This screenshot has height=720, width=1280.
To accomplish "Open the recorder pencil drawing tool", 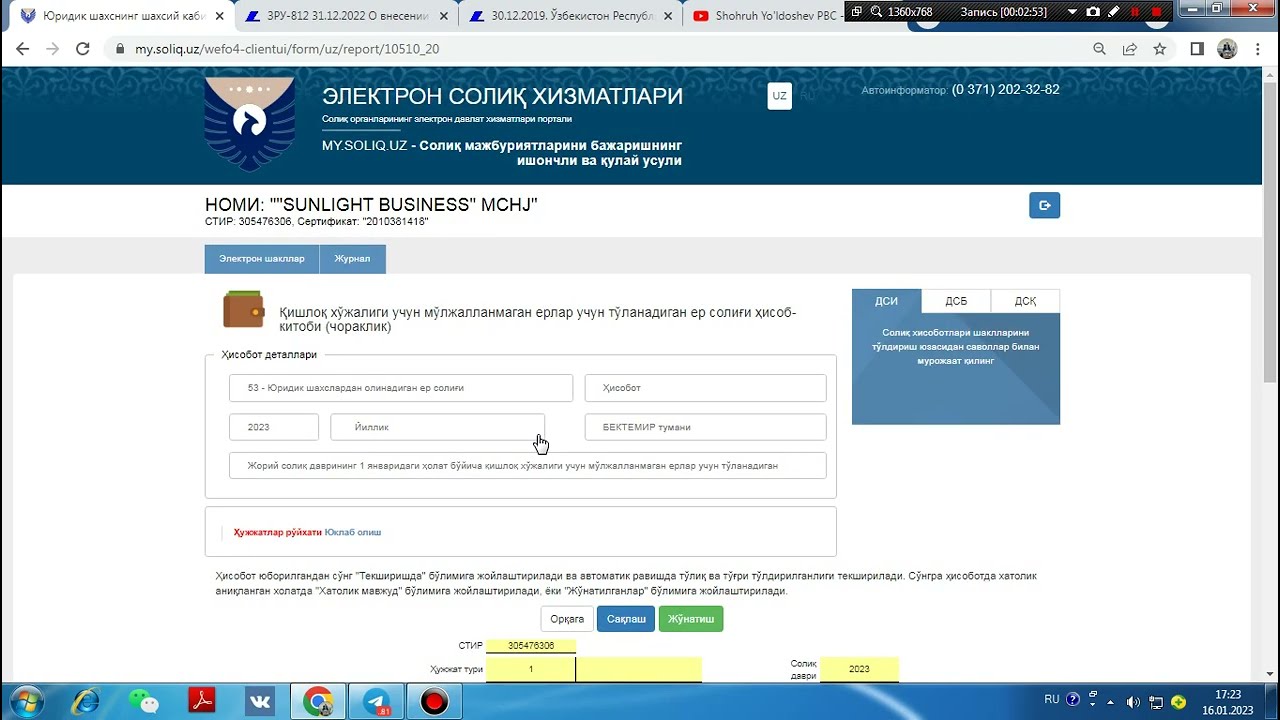I will coord(1114,12).
